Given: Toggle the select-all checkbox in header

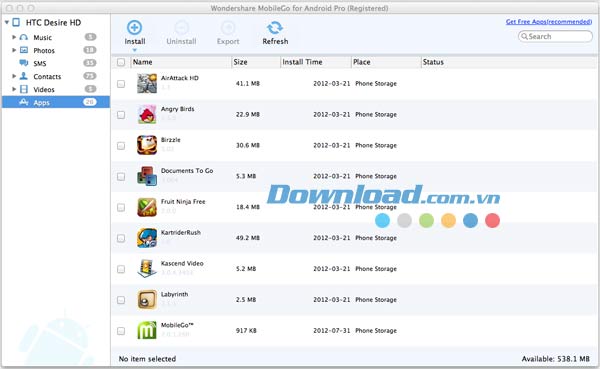Looking at the screenshot, I should (121, 62).
